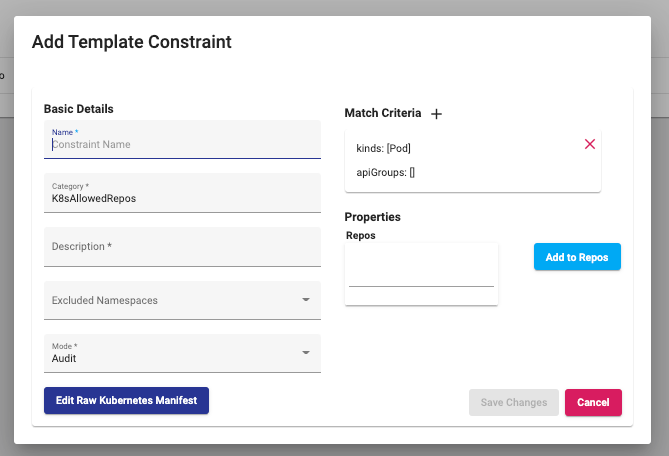
Task: Cancel the Add Template Constraint dialog
Action: [593, 402]
